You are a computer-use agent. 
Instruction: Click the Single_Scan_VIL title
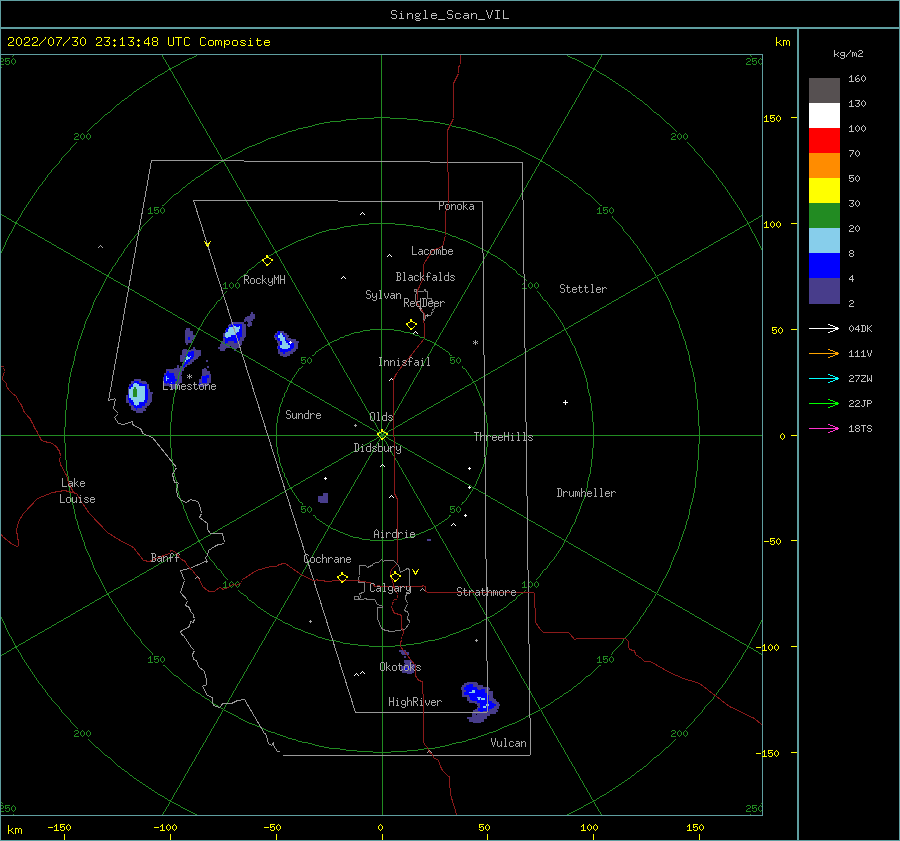pos(449,15)
